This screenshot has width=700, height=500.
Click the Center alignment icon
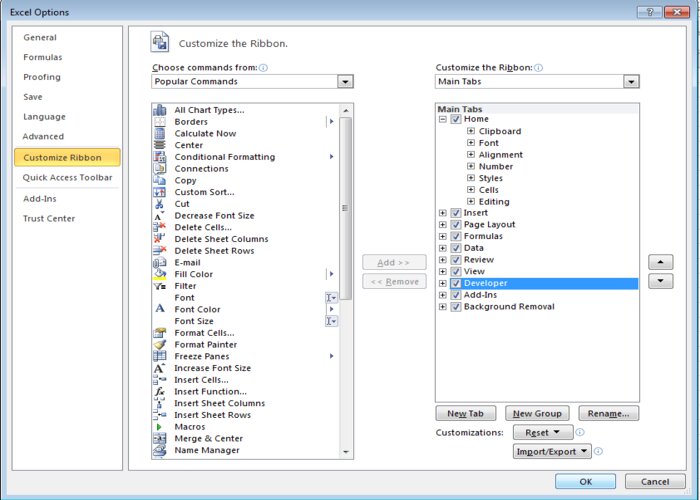tap(159, 145)
